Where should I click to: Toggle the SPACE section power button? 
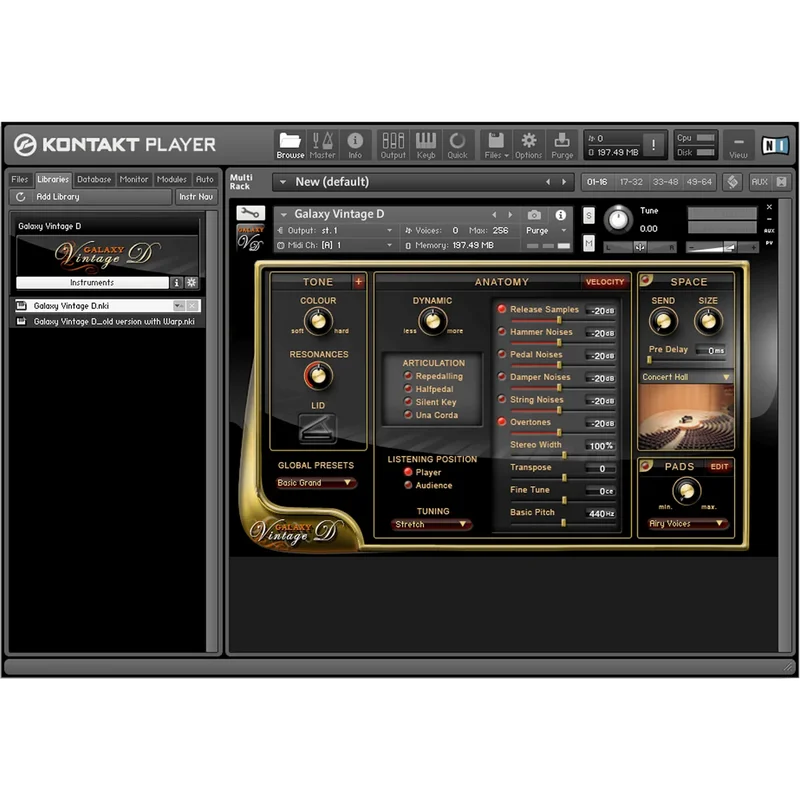(x=646, y=280)
